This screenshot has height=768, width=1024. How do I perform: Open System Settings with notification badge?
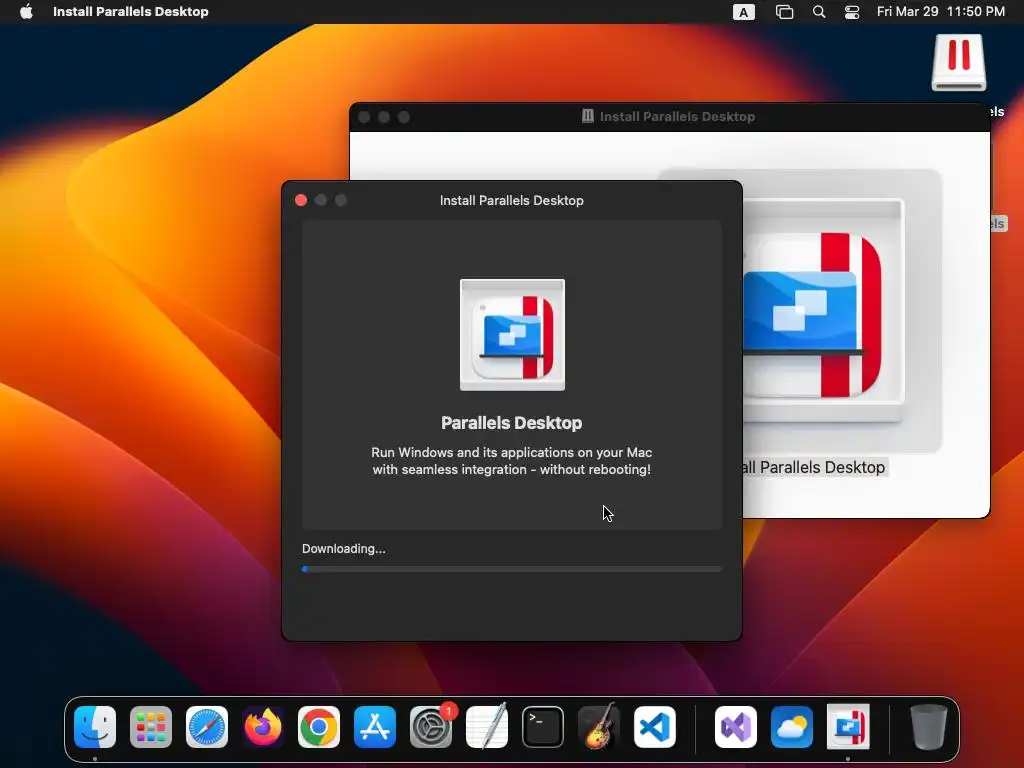(431, 727)
